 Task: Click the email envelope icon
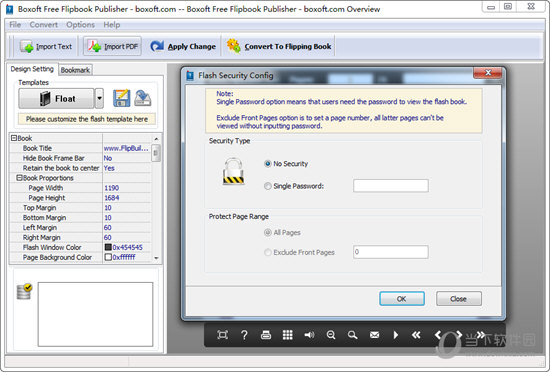(374, 335)
